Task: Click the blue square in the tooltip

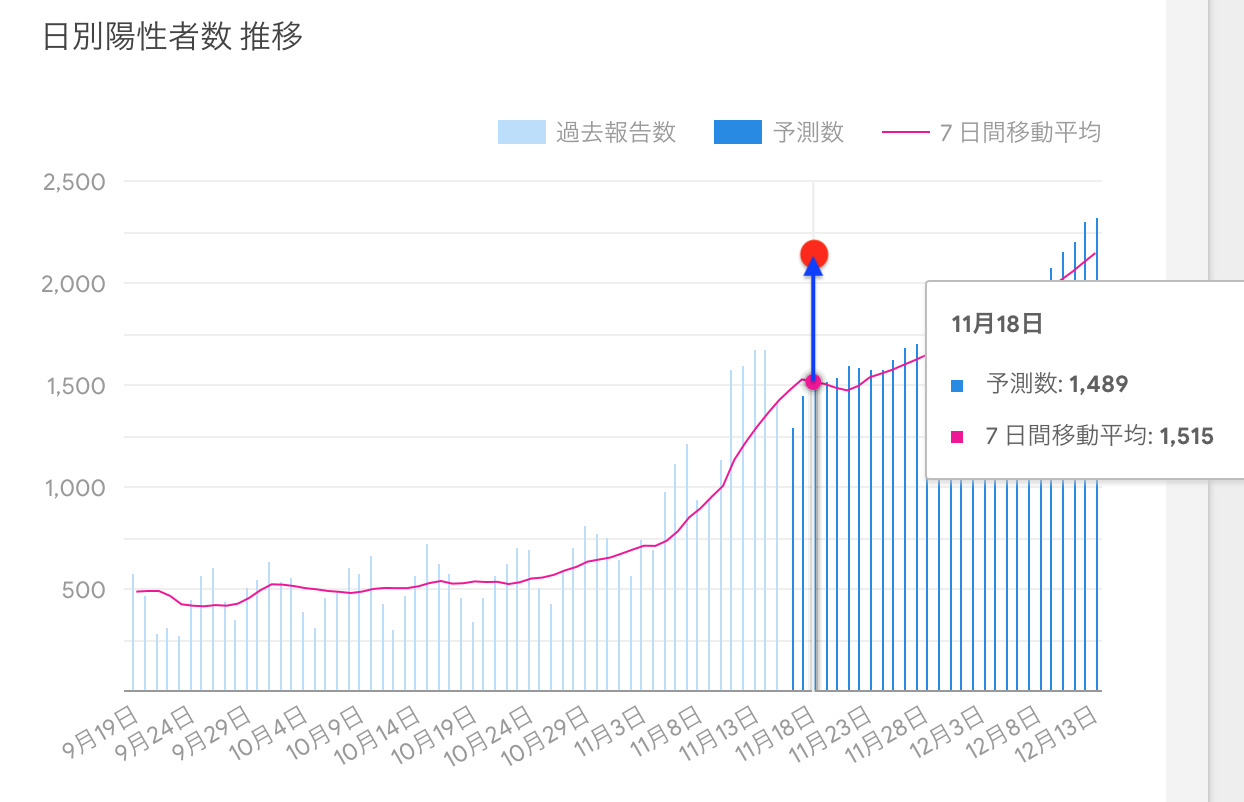Action: tap(957, 385)
